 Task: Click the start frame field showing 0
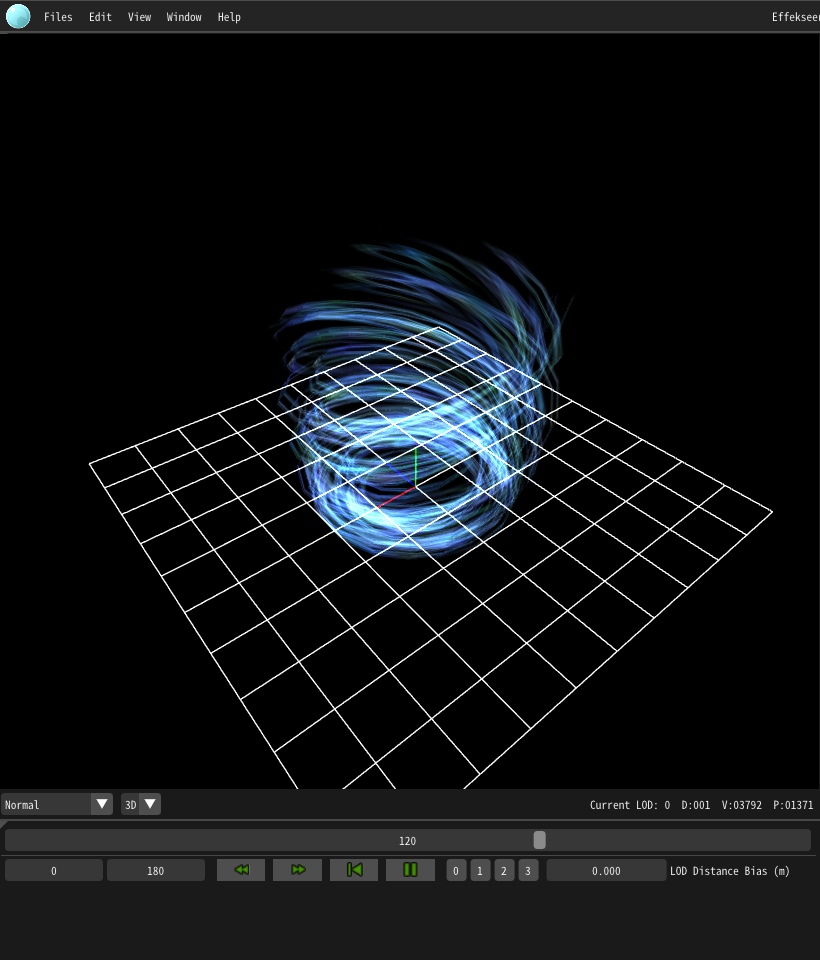point(54,871)
